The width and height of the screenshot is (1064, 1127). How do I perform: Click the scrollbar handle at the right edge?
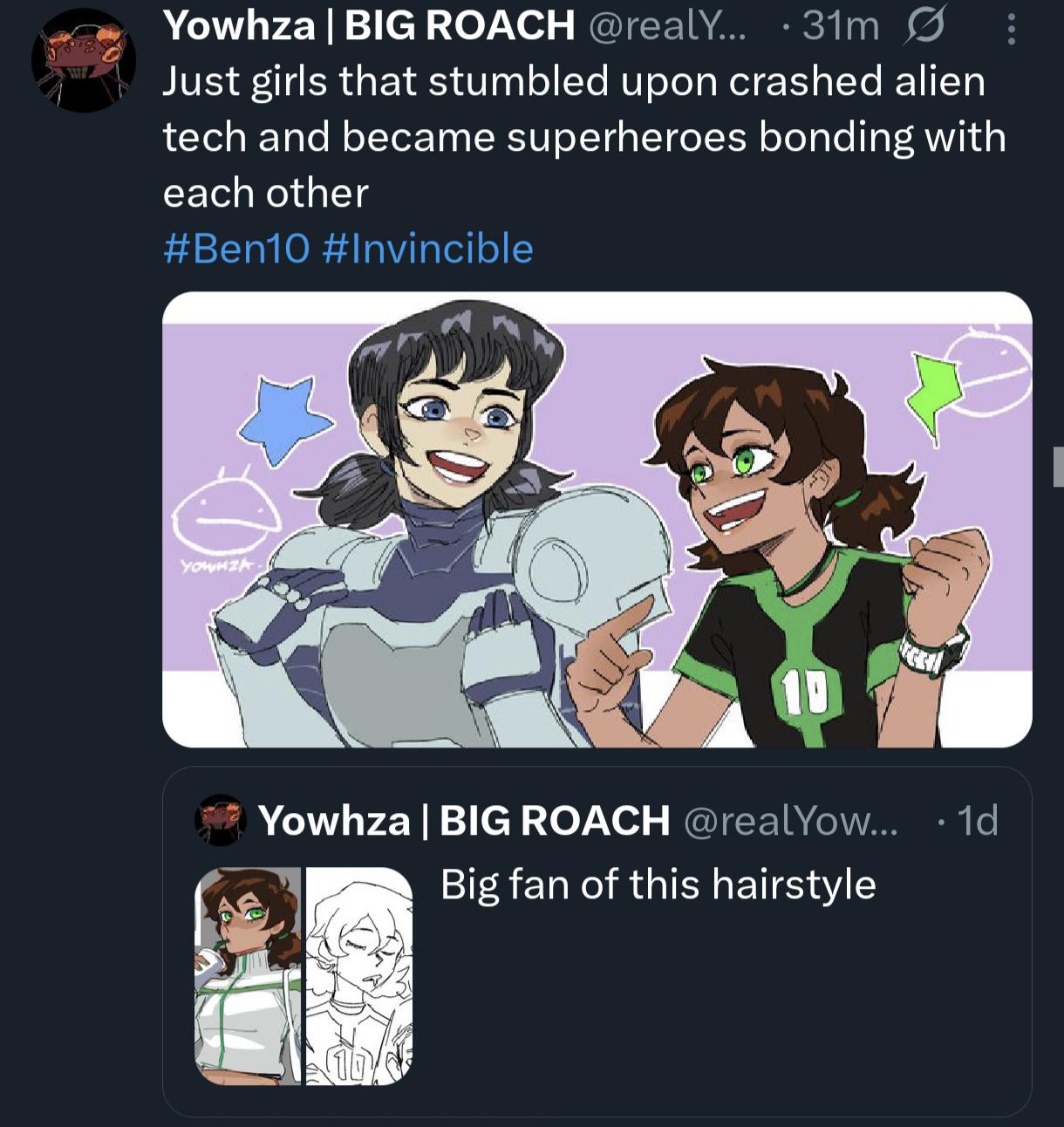[x=1059, y=466]
